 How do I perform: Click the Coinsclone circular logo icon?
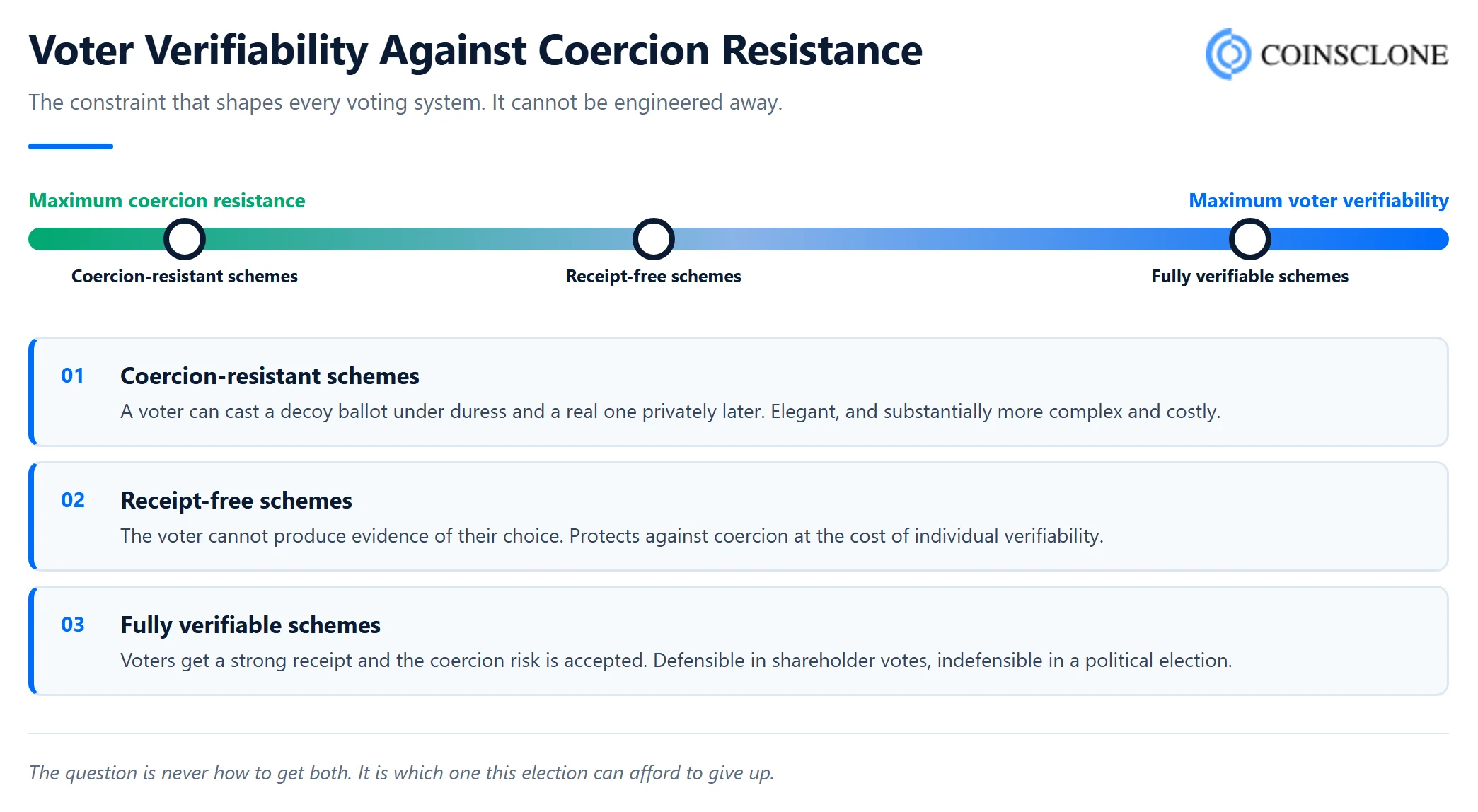click(1228, 54)
